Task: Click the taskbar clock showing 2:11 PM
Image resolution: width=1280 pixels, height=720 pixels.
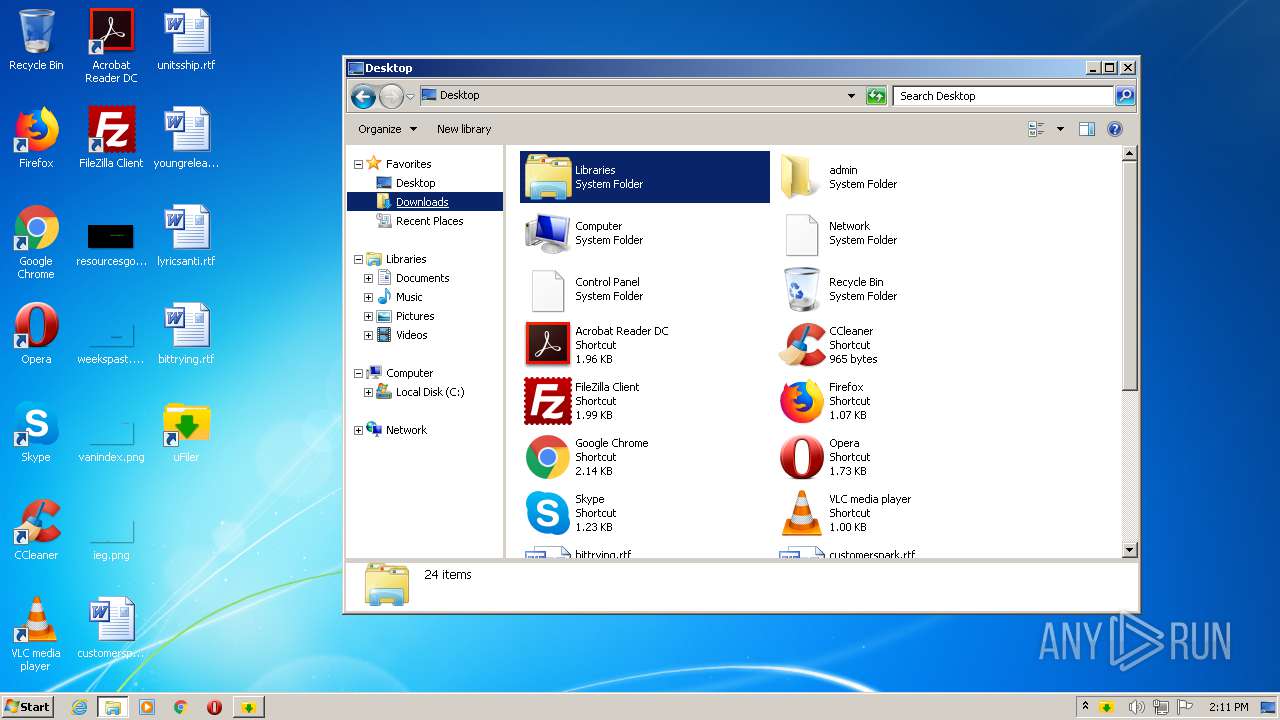Action: [x=1228, y=707]
